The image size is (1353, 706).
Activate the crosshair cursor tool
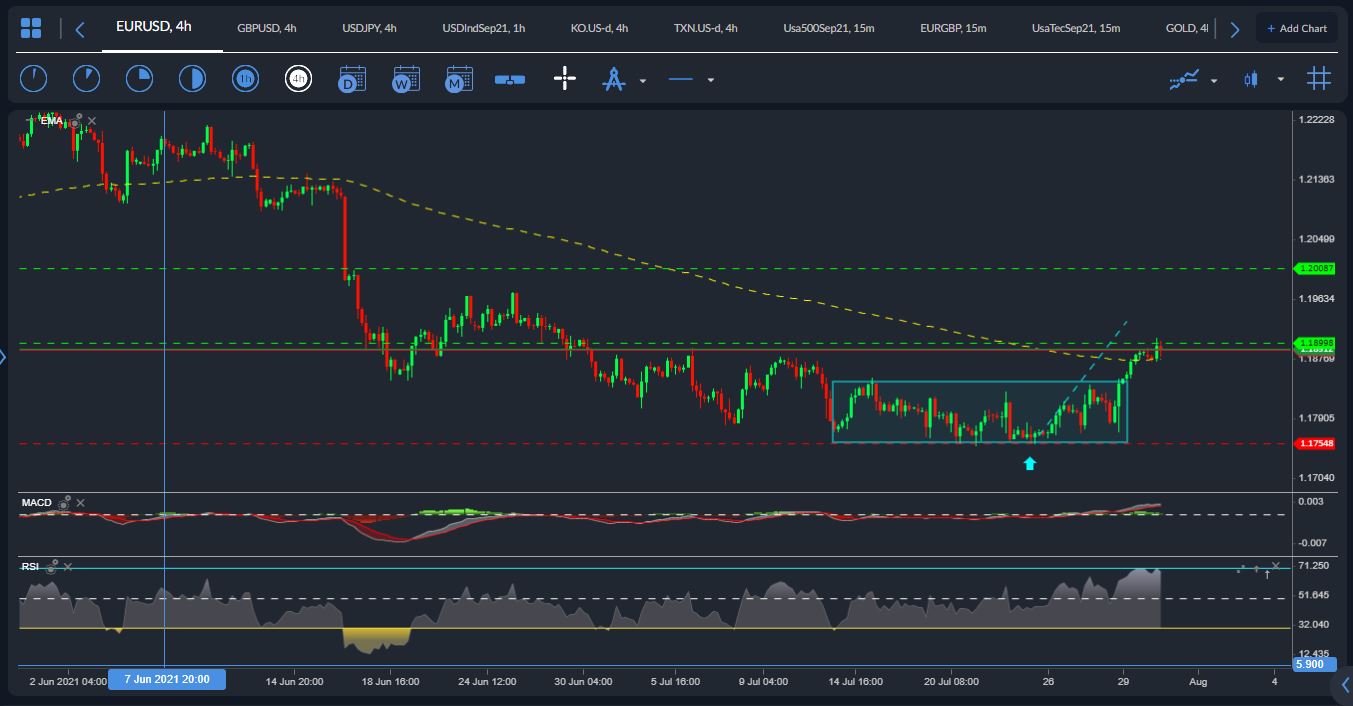[565, 78]
